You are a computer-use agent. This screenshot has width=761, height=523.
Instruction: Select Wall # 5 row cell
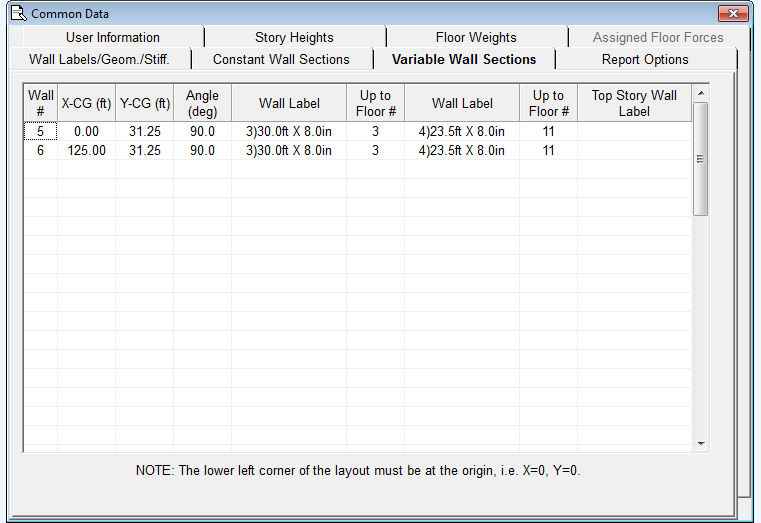pos(41,132)
